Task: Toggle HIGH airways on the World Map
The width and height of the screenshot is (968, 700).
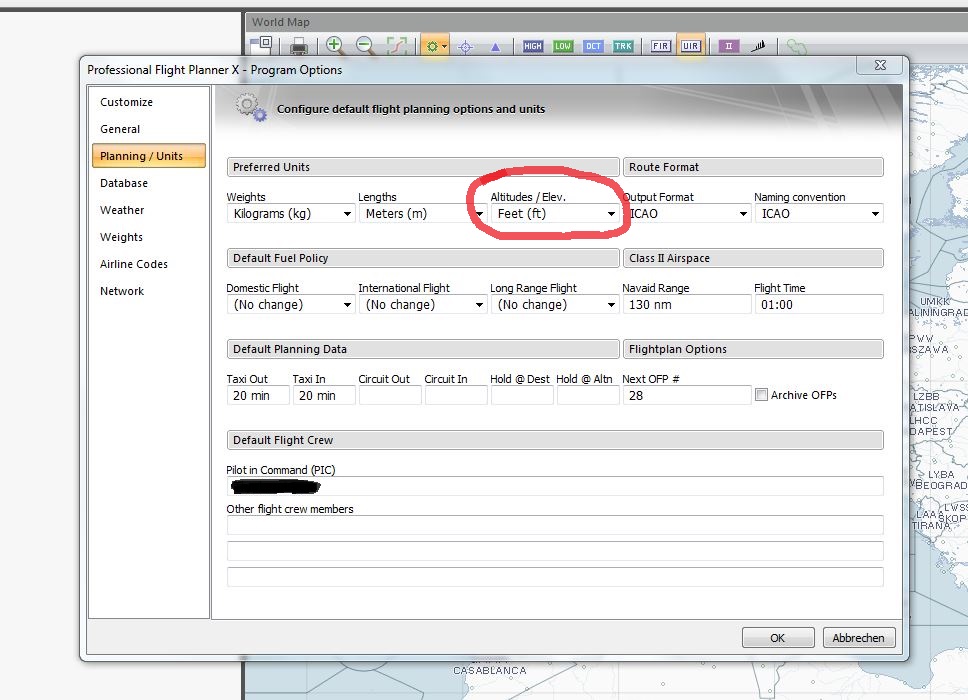Action: coord(532,46)
